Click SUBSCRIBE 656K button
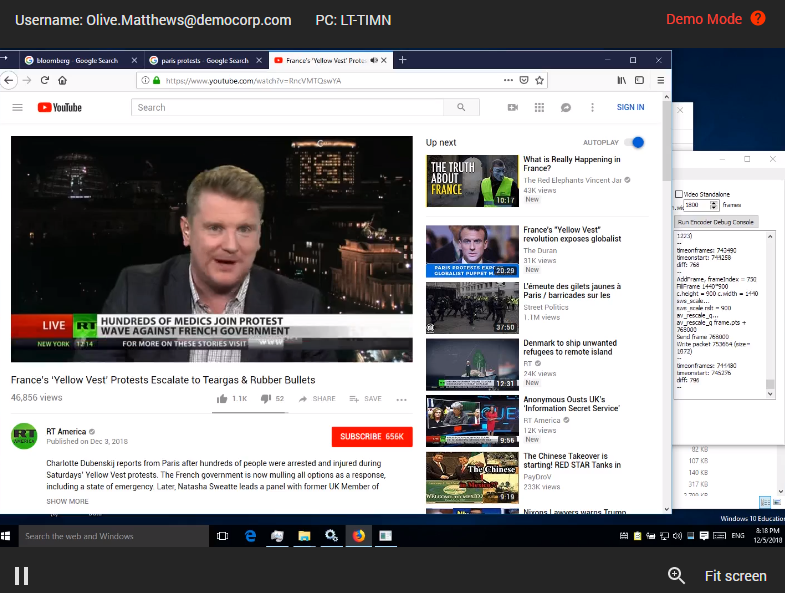The image size is (785, 593). (372, 436)
